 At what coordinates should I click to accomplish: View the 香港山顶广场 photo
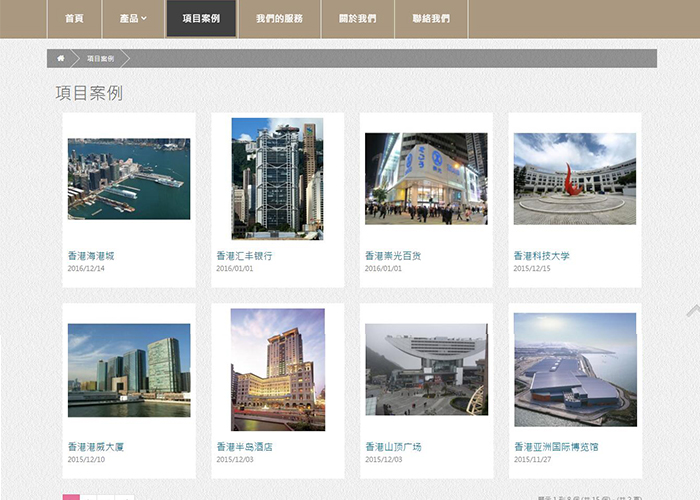pos(426,369)
